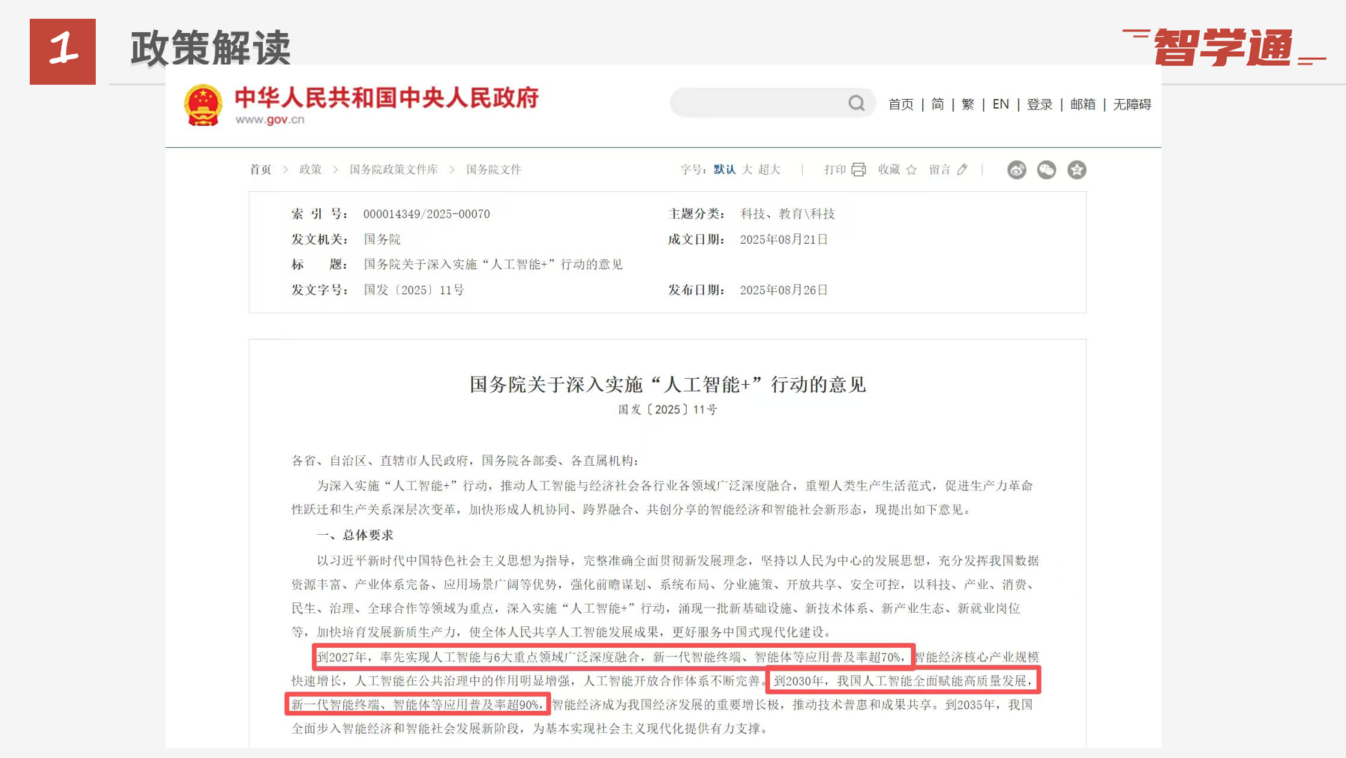Set font size to 默认
The height and width of the screenshot is (758, 1346).
pos(725,170)
